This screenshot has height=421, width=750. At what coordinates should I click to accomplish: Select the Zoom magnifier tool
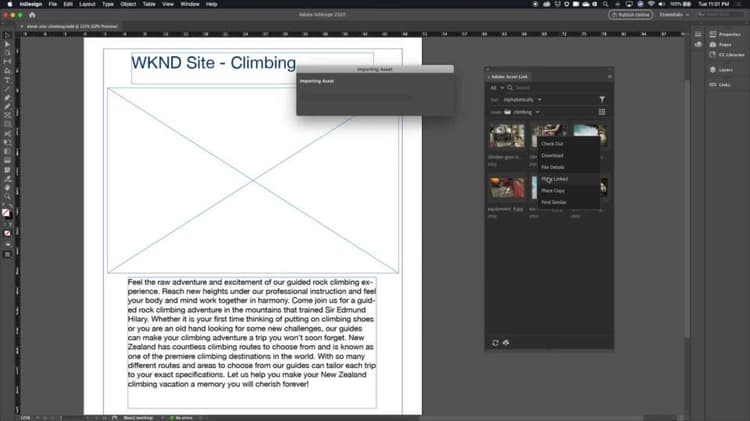(7, 197)
